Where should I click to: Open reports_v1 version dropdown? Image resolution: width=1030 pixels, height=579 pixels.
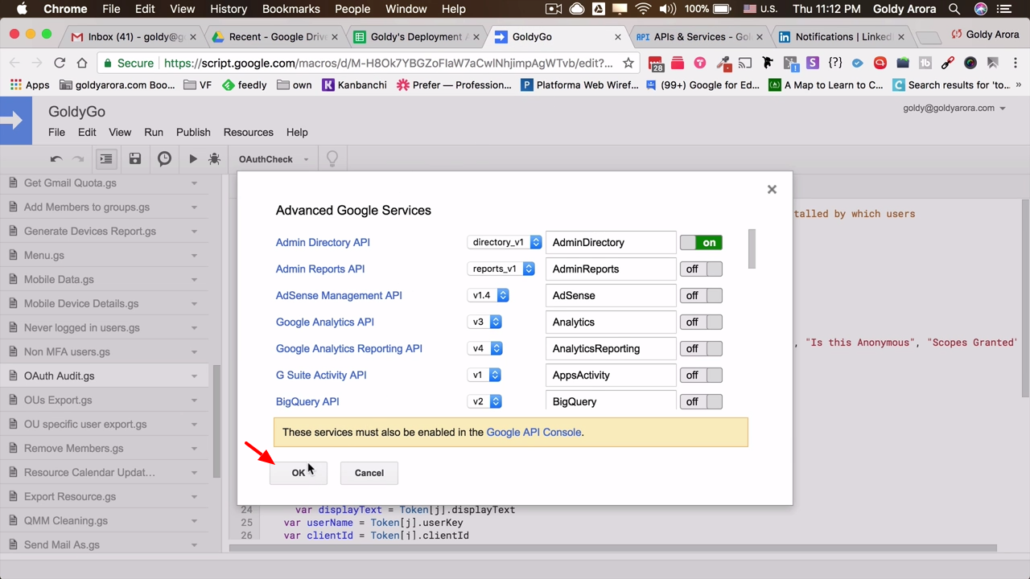click(x=501, y=269)
